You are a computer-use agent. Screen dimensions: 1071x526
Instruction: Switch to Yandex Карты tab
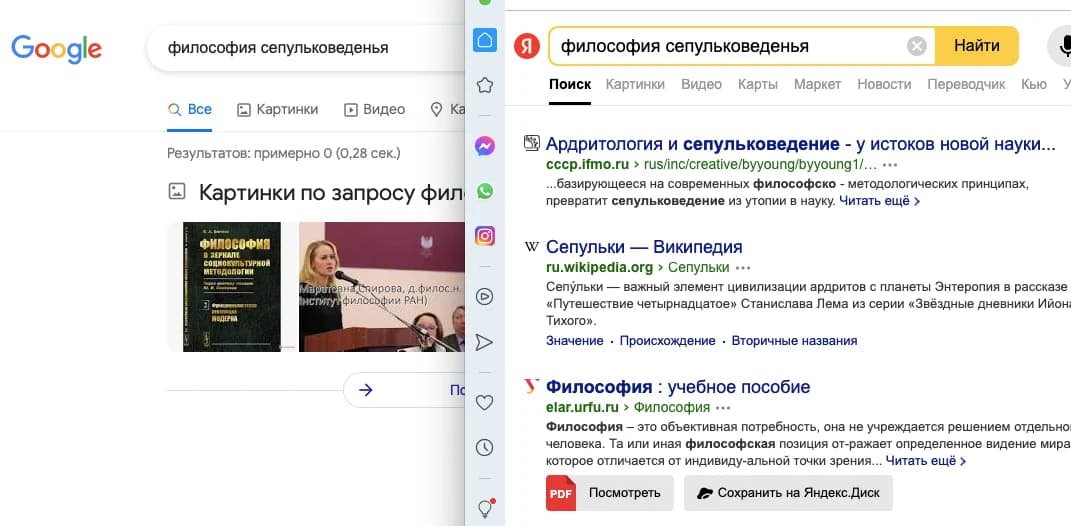coord(757,84)
